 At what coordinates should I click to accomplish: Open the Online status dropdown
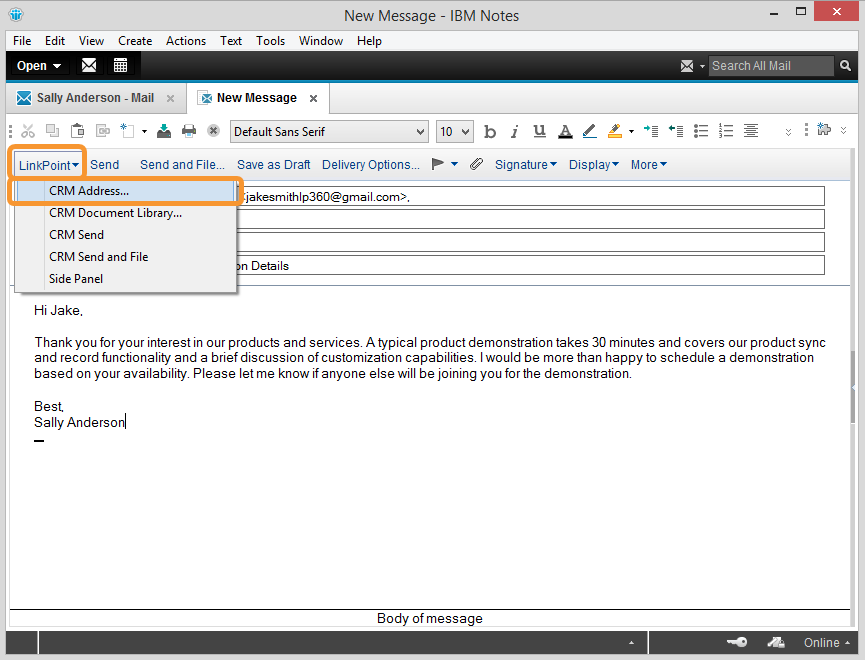pos(826,642)
